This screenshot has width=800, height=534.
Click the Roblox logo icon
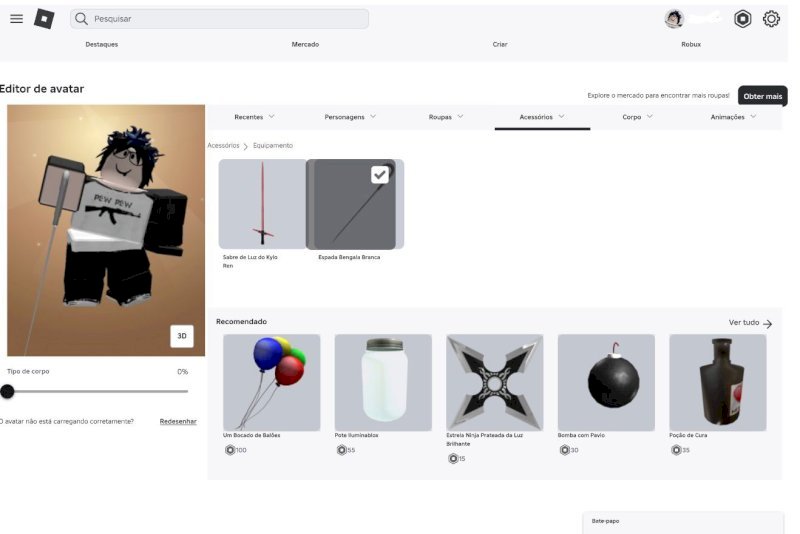click(44, 19)
